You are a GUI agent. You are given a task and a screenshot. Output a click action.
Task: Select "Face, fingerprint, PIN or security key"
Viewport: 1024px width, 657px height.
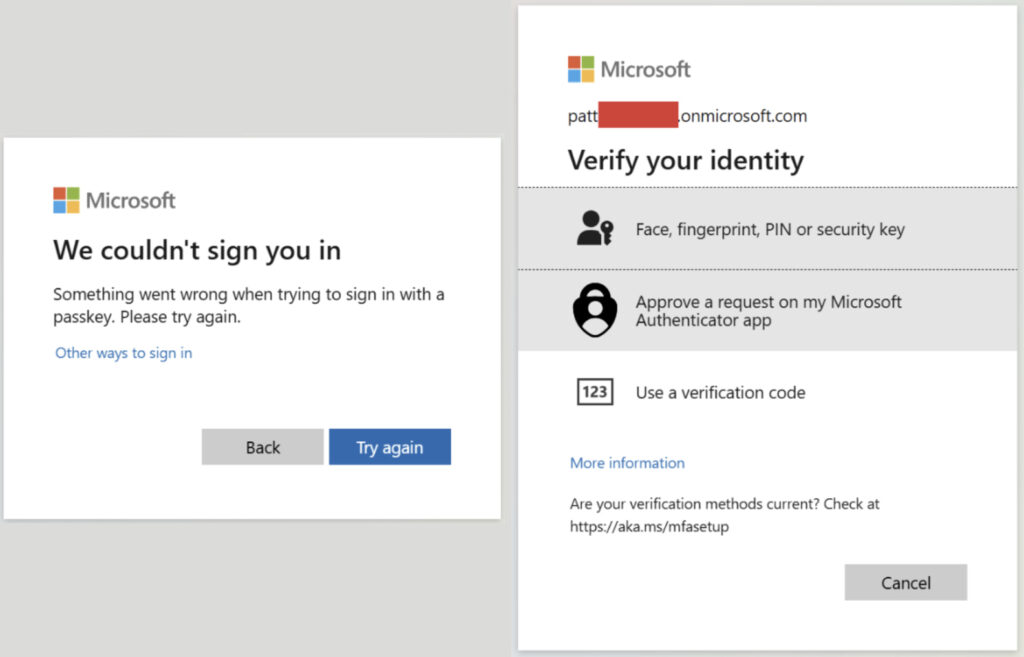pyautogui.click(x=770, y=229)
